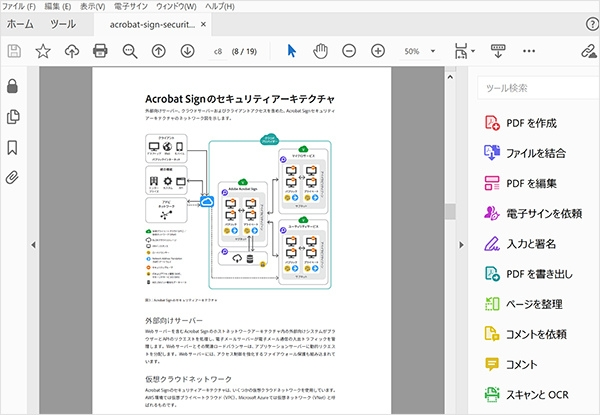Collapse the right tools pane arrow
The image size is (600, 415).
pos(461,243)
